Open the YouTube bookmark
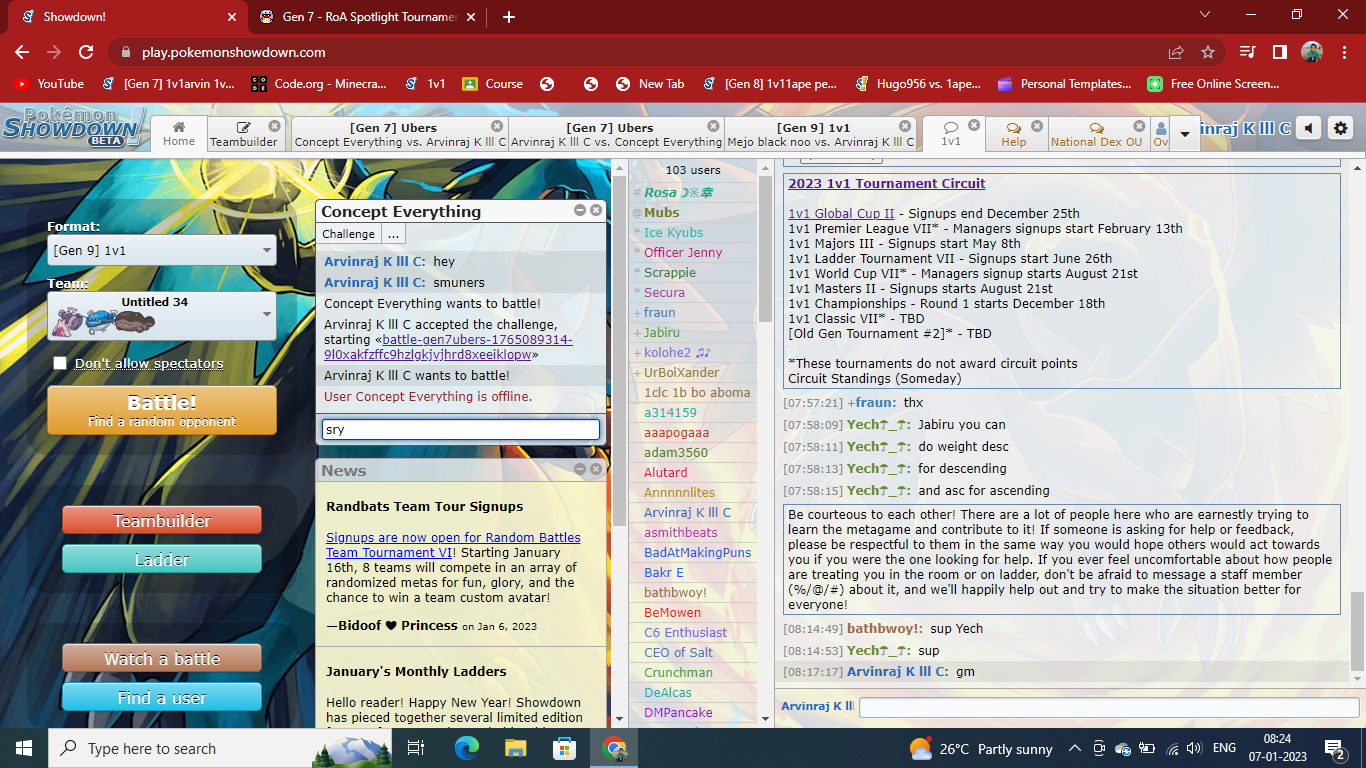This screenshot has height=768, width=1366. pyautogui.click(x=49, y=84)
